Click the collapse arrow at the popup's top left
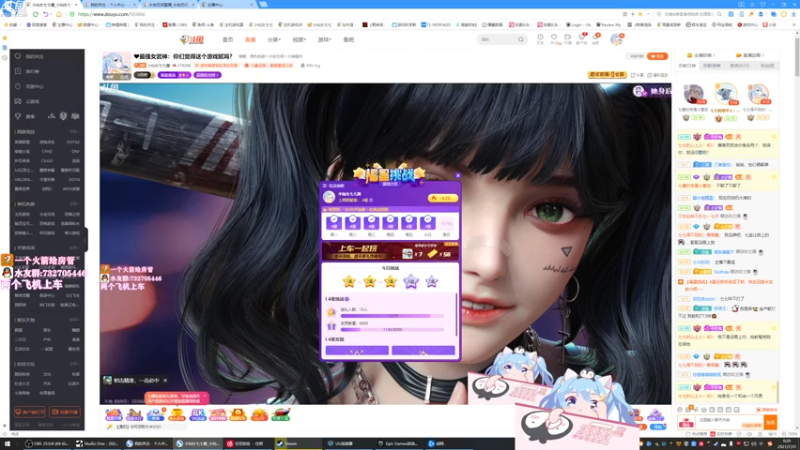 (324, 186)
